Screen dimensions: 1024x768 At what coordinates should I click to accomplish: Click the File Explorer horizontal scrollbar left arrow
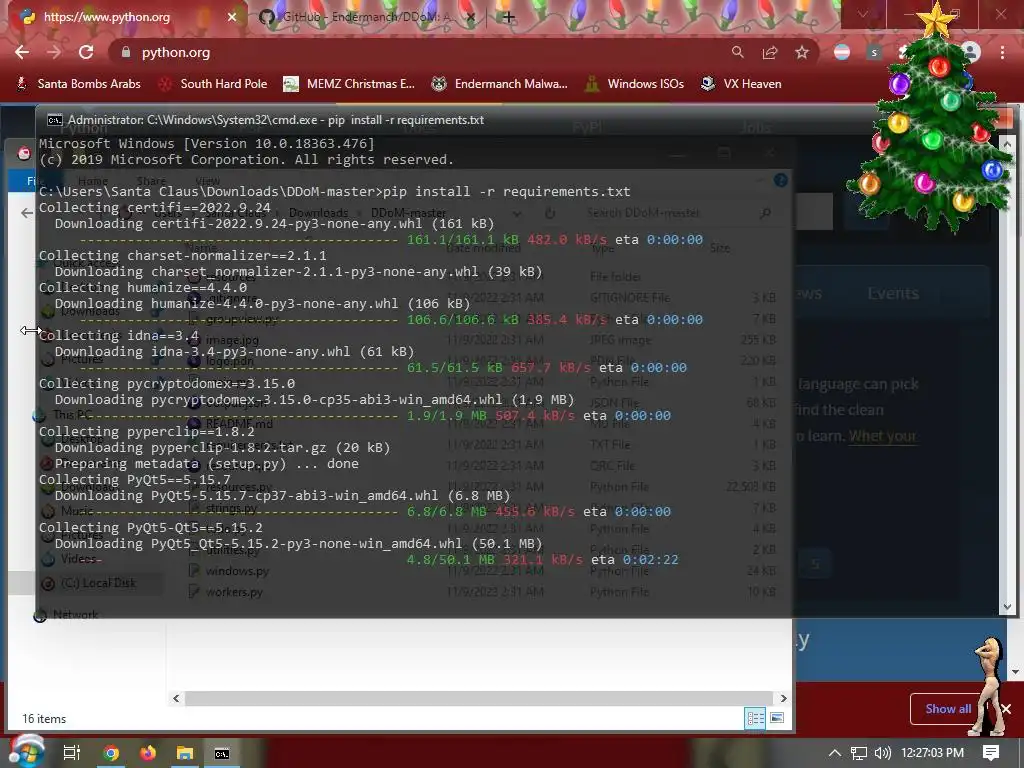point(176,698)
